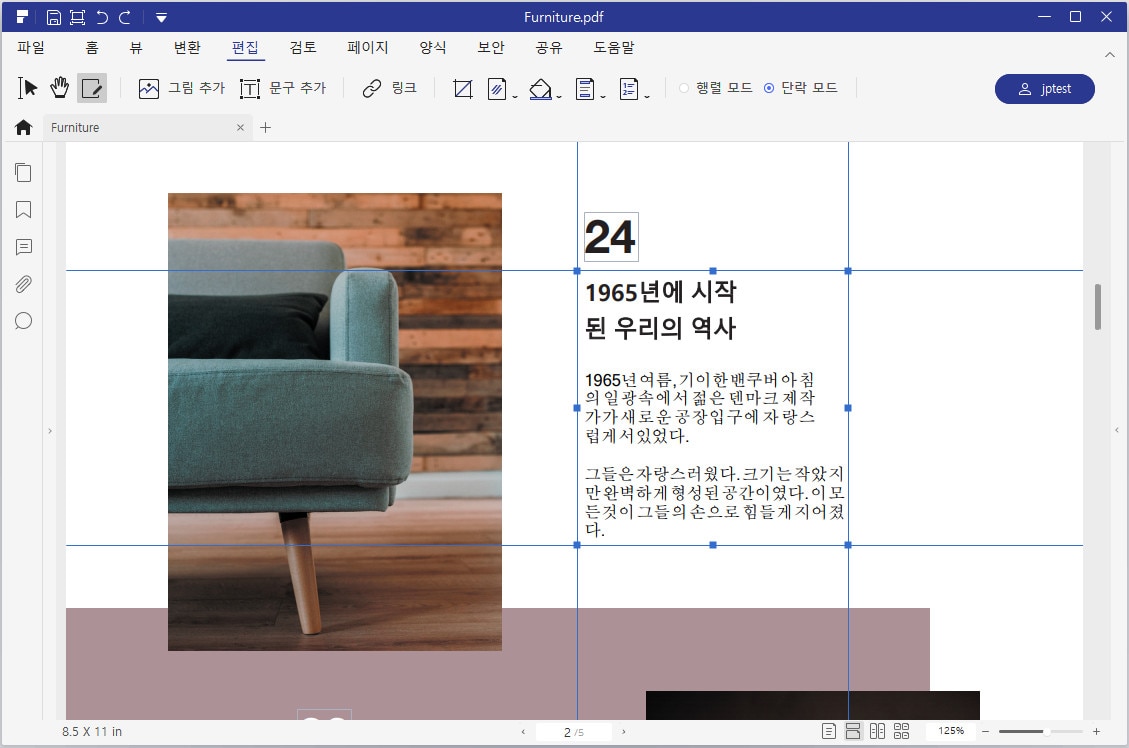Screen dimensions: 1129x748
Task: Click the heading 1965년에 시작
Action: (x=660, y=292)
